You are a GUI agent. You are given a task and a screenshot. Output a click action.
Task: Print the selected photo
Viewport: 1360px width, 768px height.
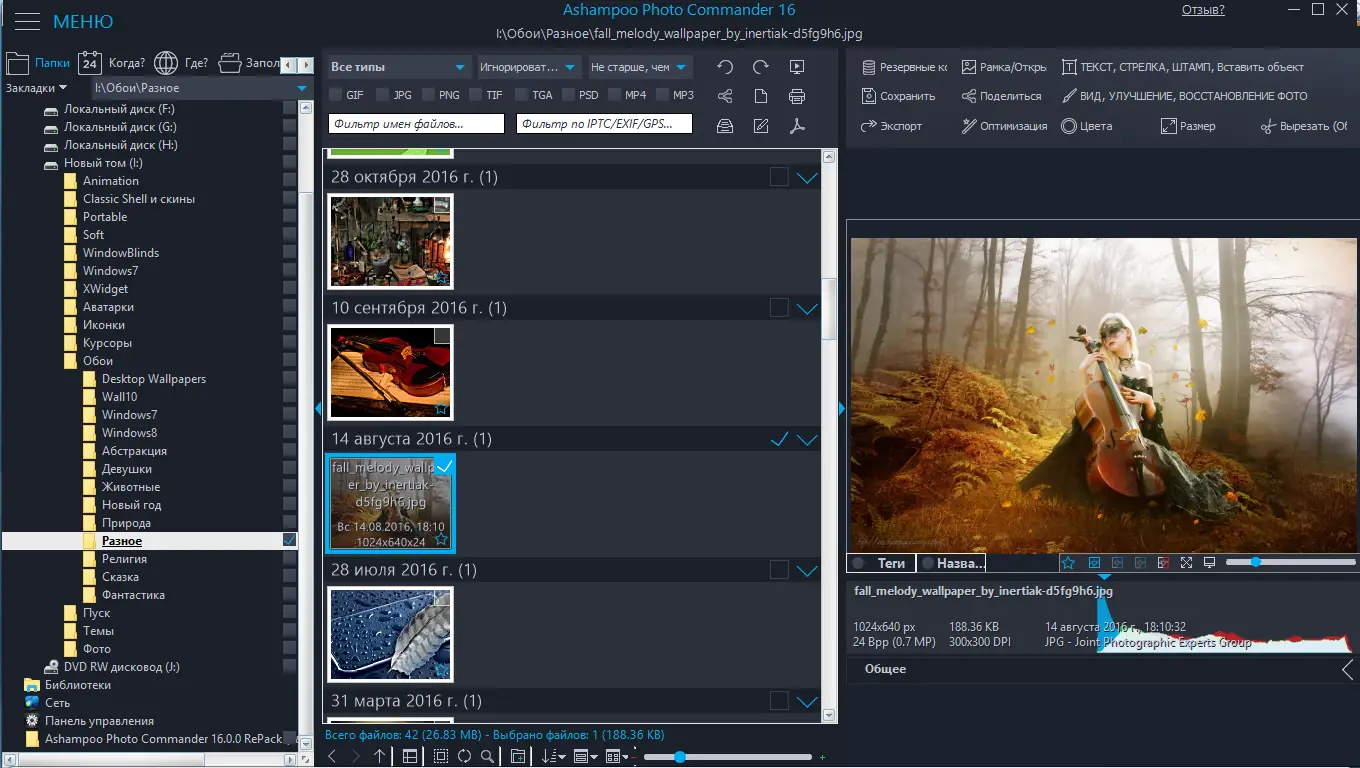tap(796, 96)
